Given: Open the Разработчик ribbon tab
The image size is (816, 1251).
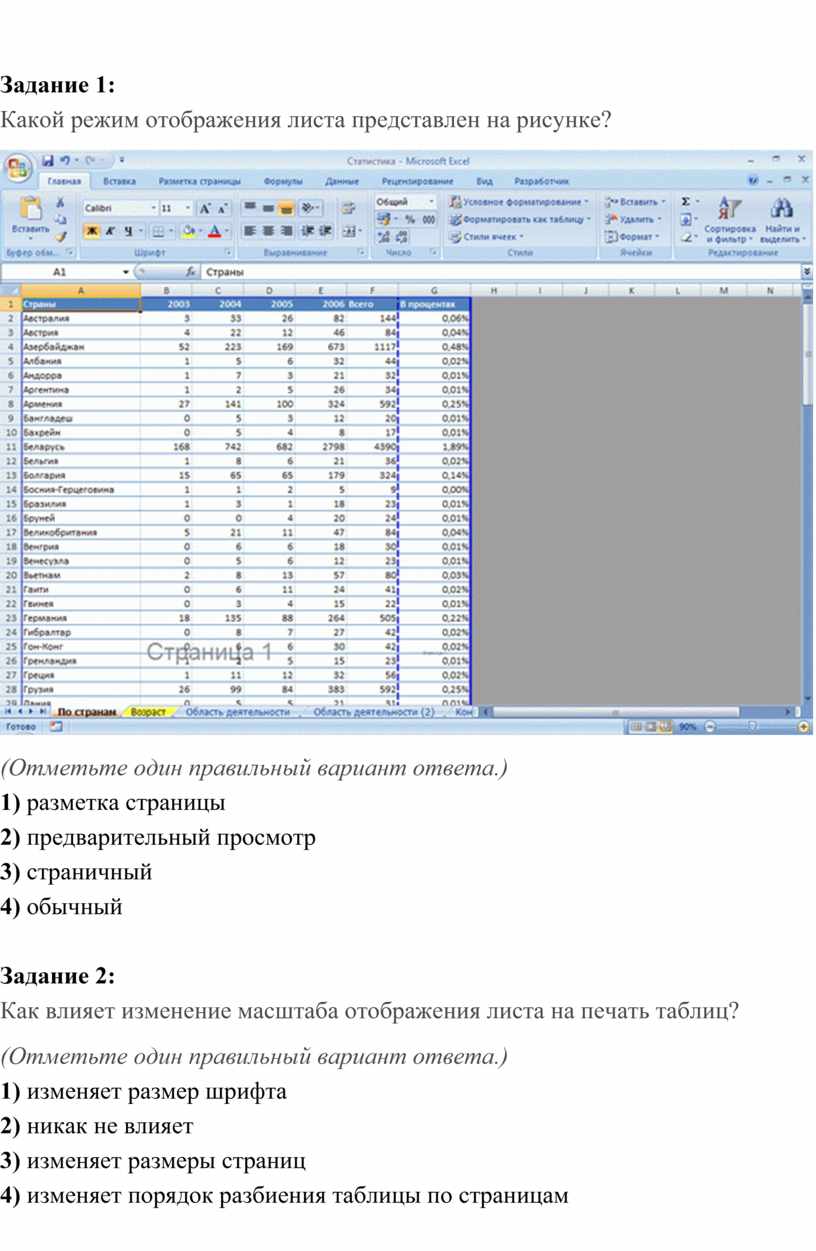Looking at the screenshot, I should point(542,181).
